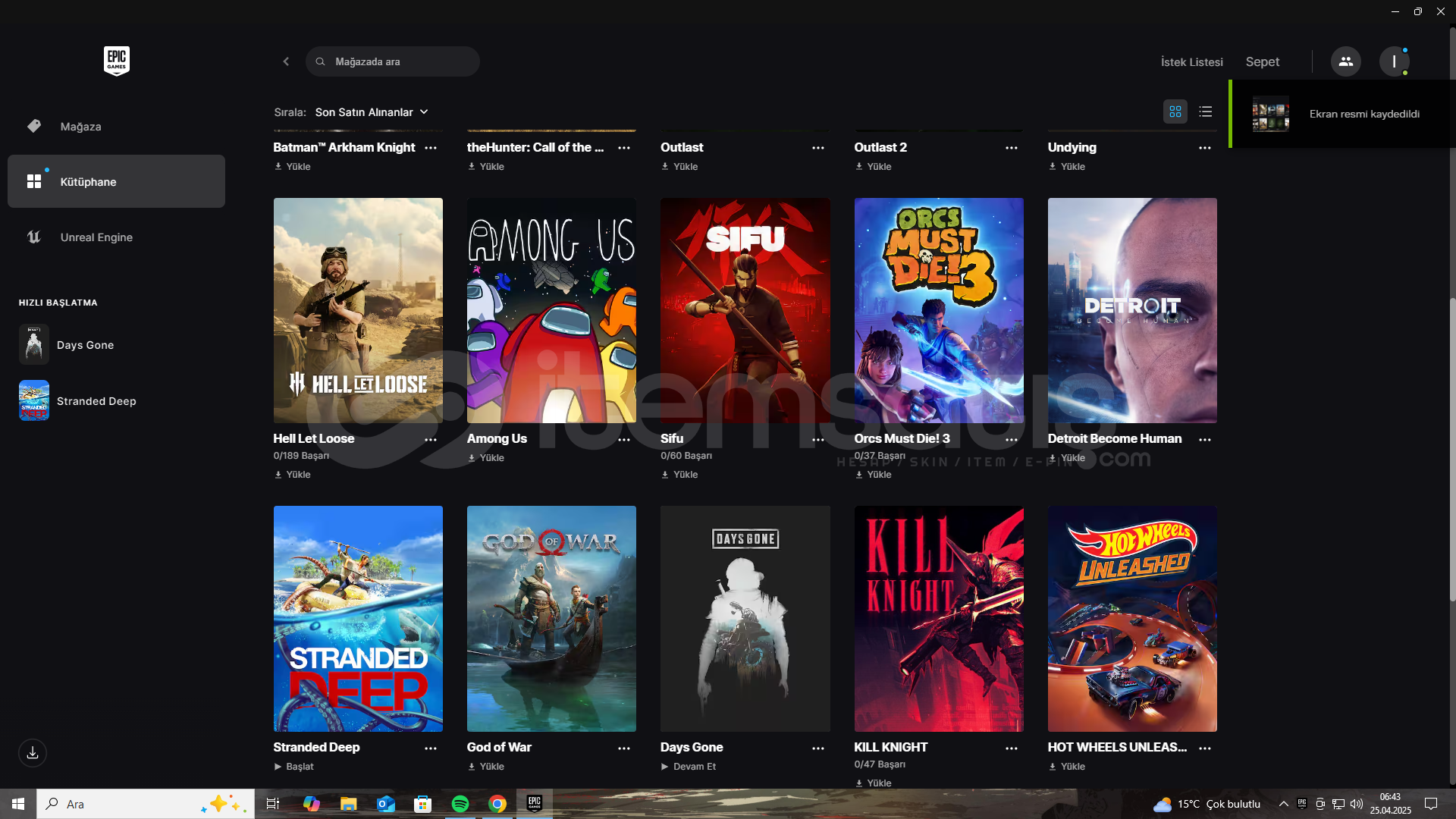Viewport: 1456px width, 819px height.
Task: Click the Windows taskbar Ara search box
Action: (146, 804)
